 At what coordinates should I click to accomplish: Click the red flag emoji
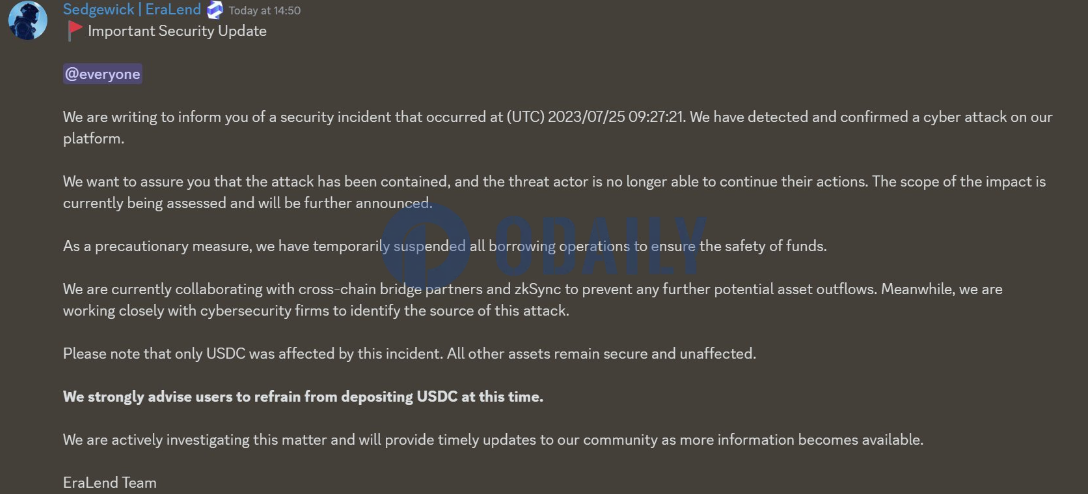pyautogui.click(x=74, y=31)
